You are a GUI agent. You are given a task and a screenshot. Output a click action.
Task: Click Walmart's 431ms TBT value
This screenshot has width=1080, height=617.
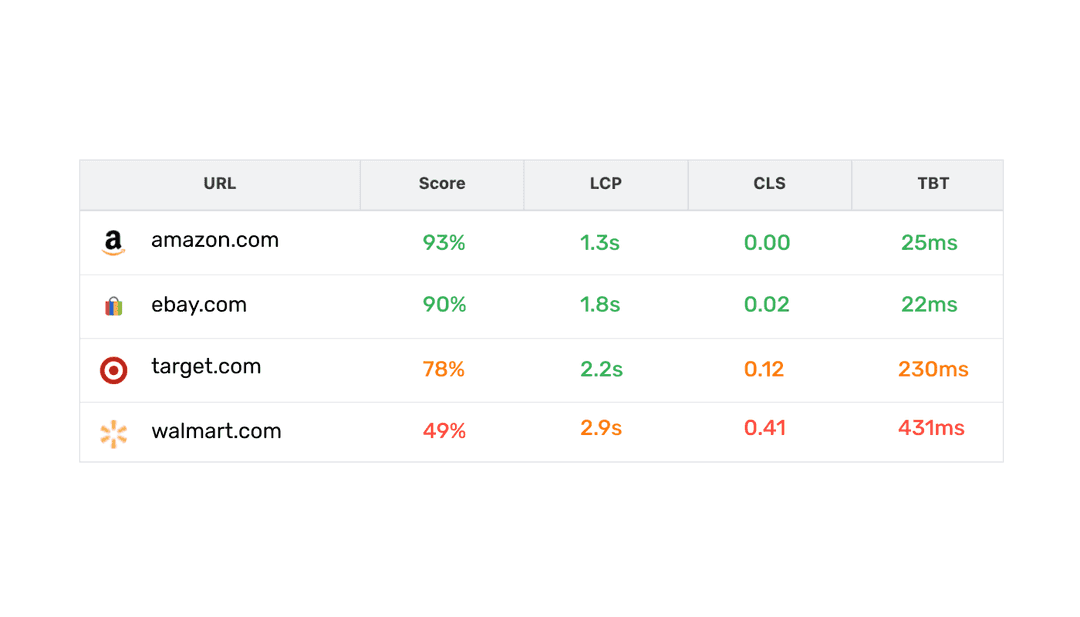point(933,429)
